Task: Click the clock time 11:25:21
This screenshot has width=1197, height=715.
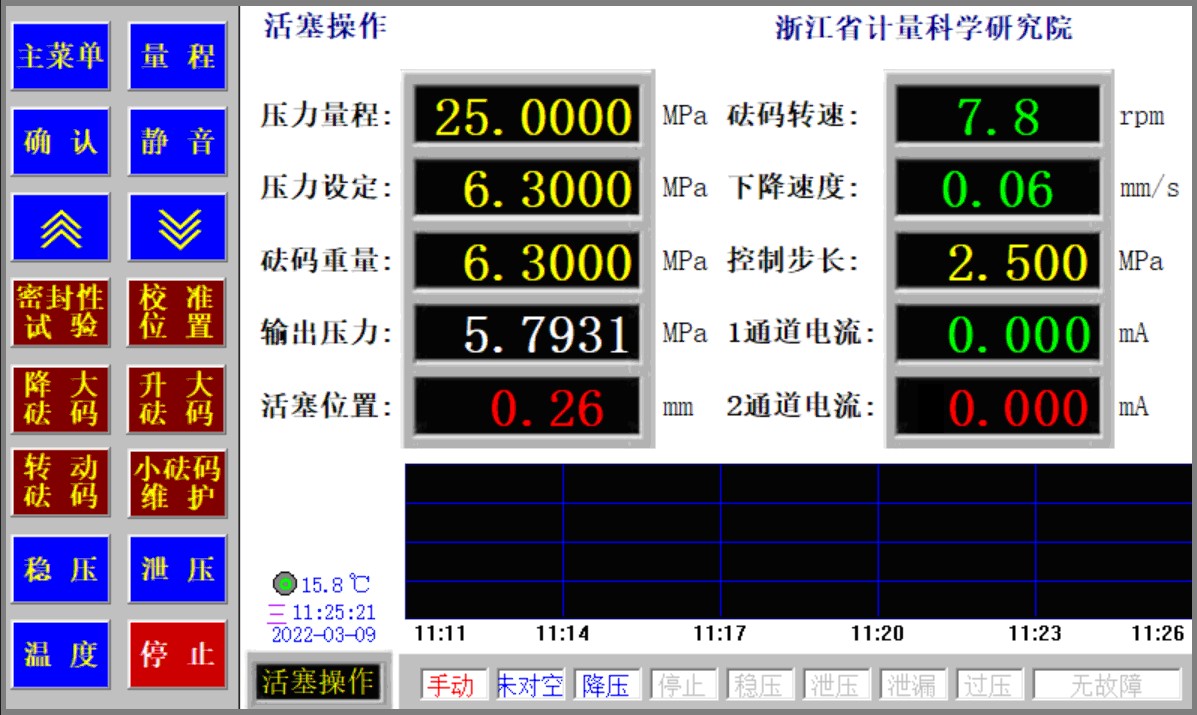Action: point(334,612)
